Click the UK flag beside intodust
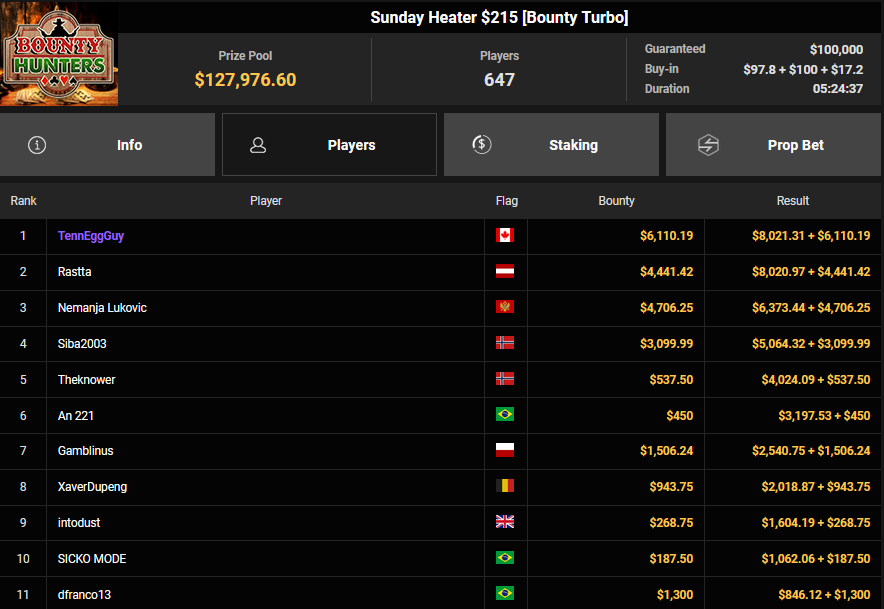The image size is (884, 609). pos(505,523)
